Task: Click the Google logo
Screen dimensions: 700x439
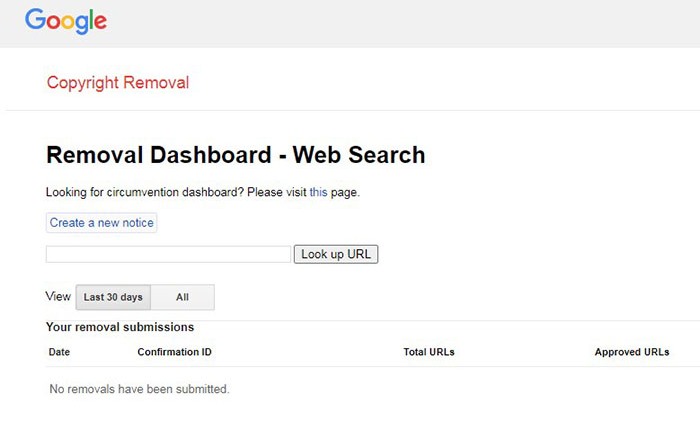Action: [x=66, y=21]
